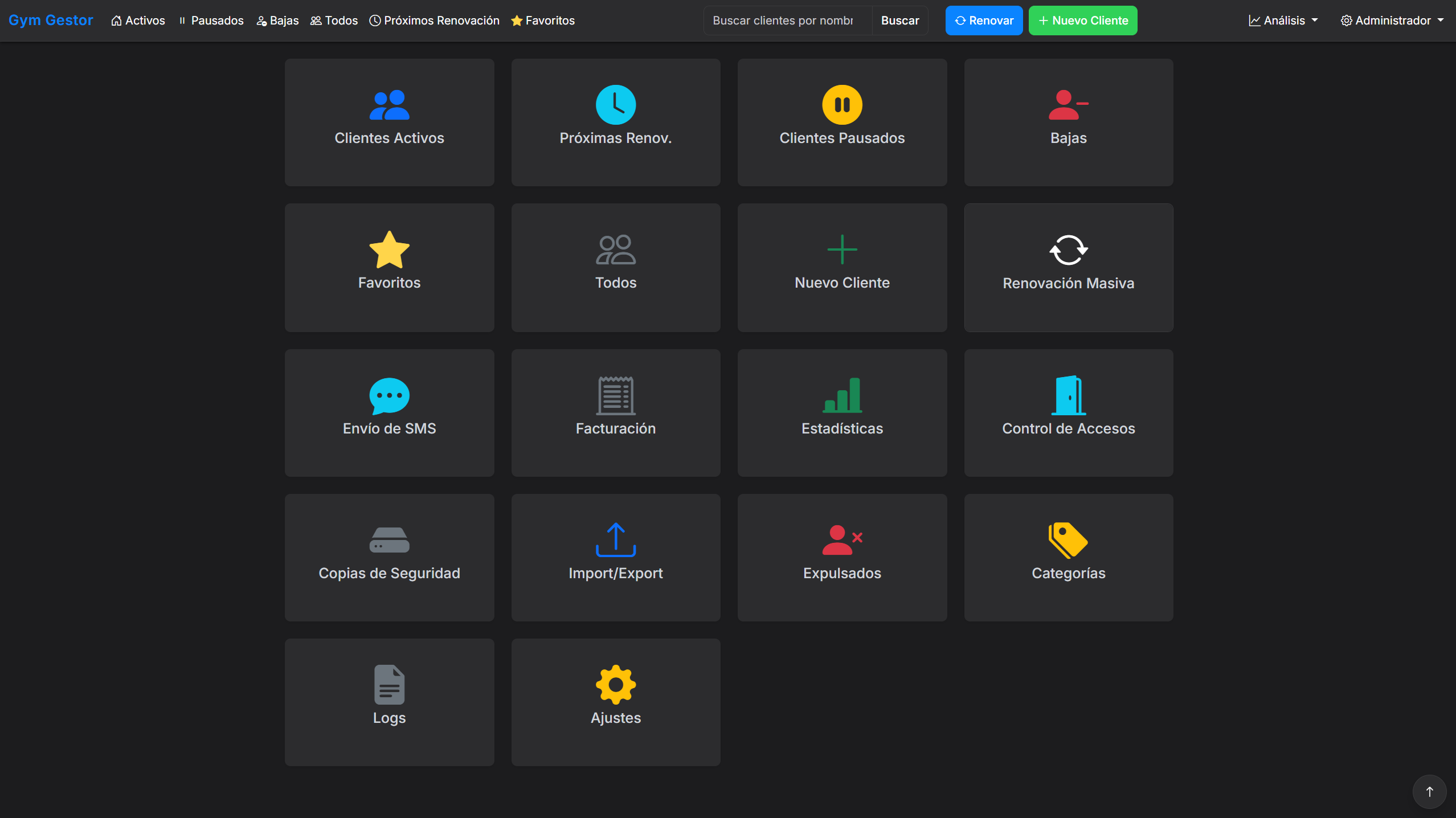Image resolution: width=1456 pixels, height=818 pixels.
Task: Click the Renovar button
Action: tap(984, 20)
